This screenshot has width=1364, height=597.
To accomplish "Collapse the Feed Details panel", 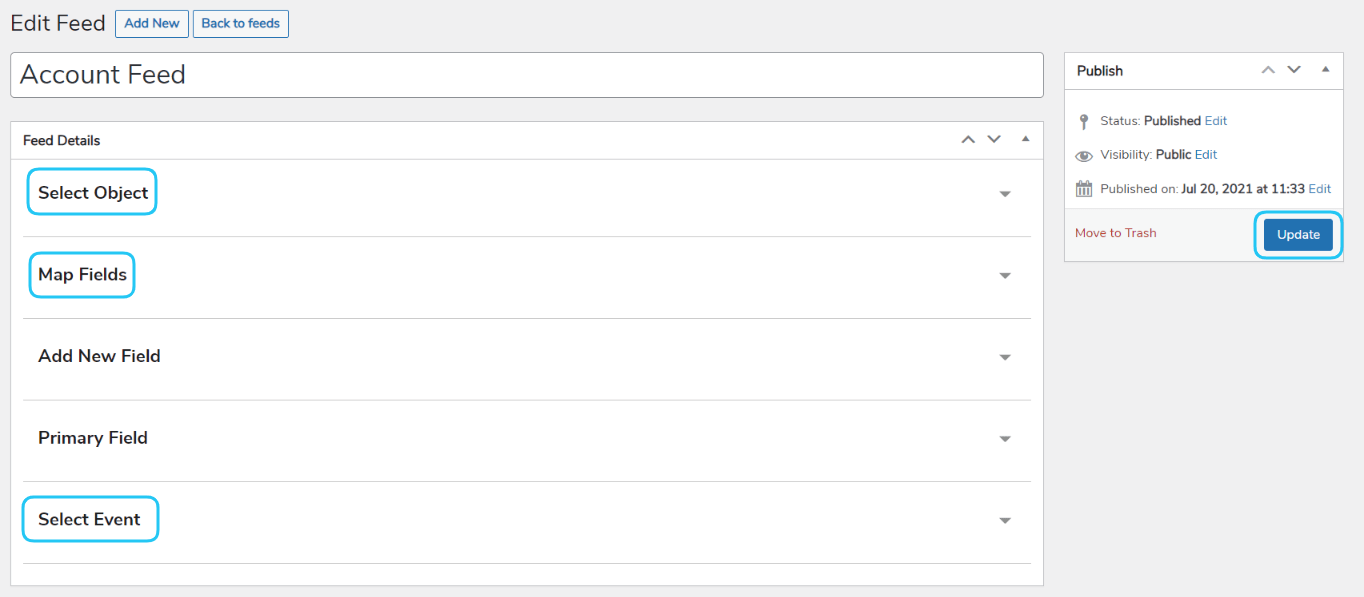I will 1025,139.
